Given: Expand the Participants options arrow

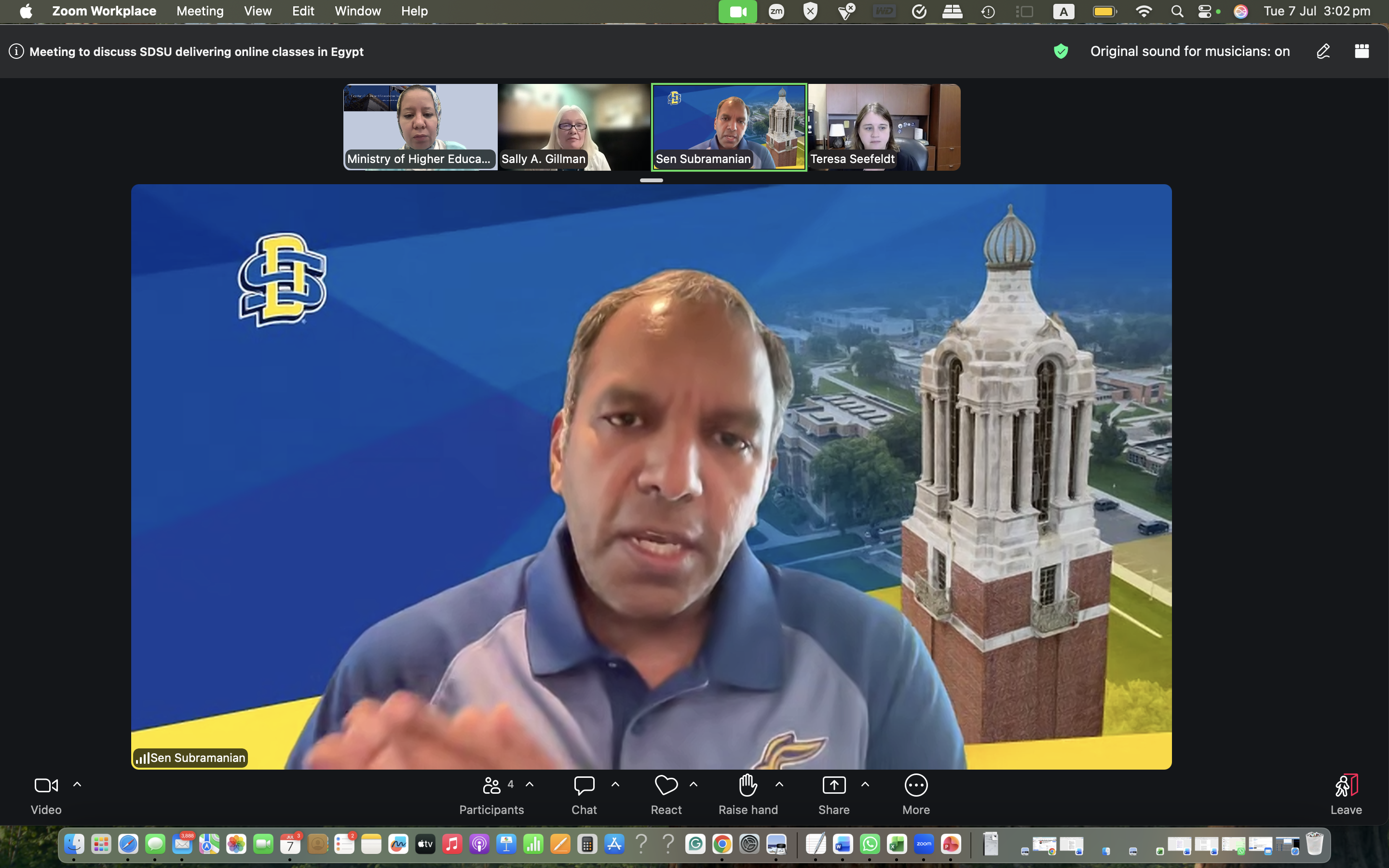Looking at the screenshot, I should [530, 784].
